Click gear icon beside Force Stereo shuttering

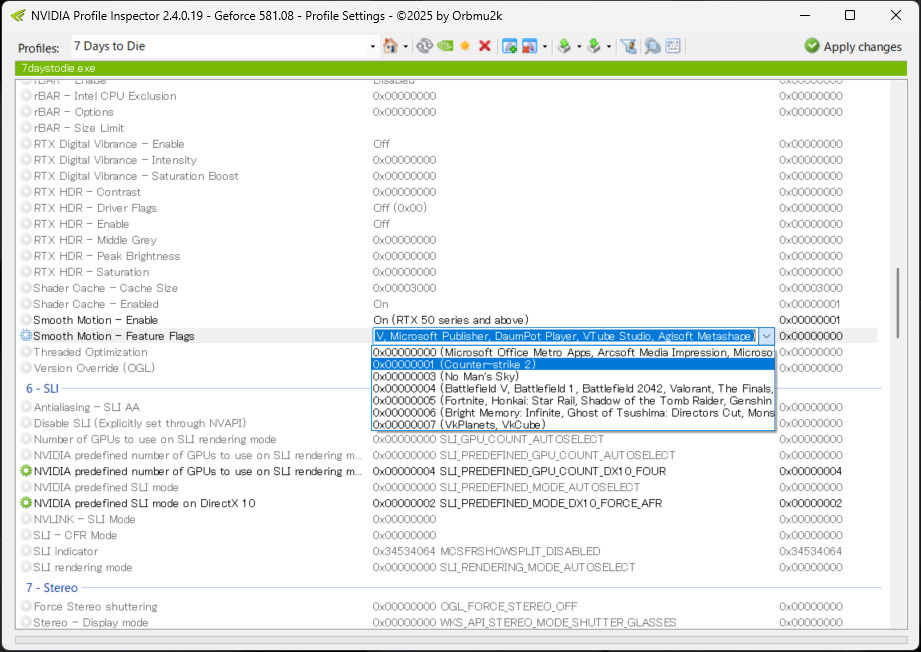pyautogui.click(x=26, y=606)
